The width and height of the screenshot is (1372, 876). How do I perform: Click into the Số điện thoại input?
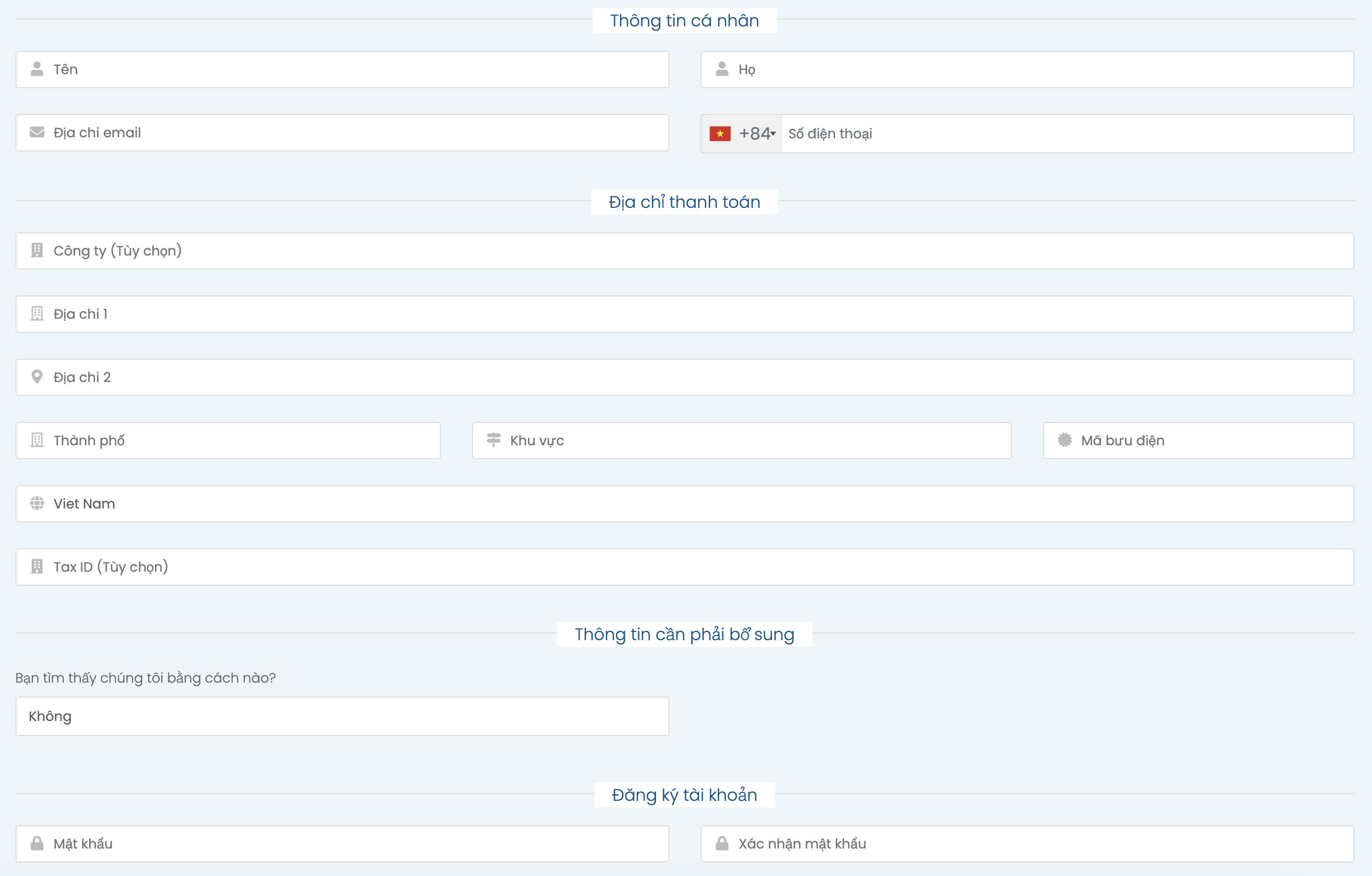tap(1065, 134)
